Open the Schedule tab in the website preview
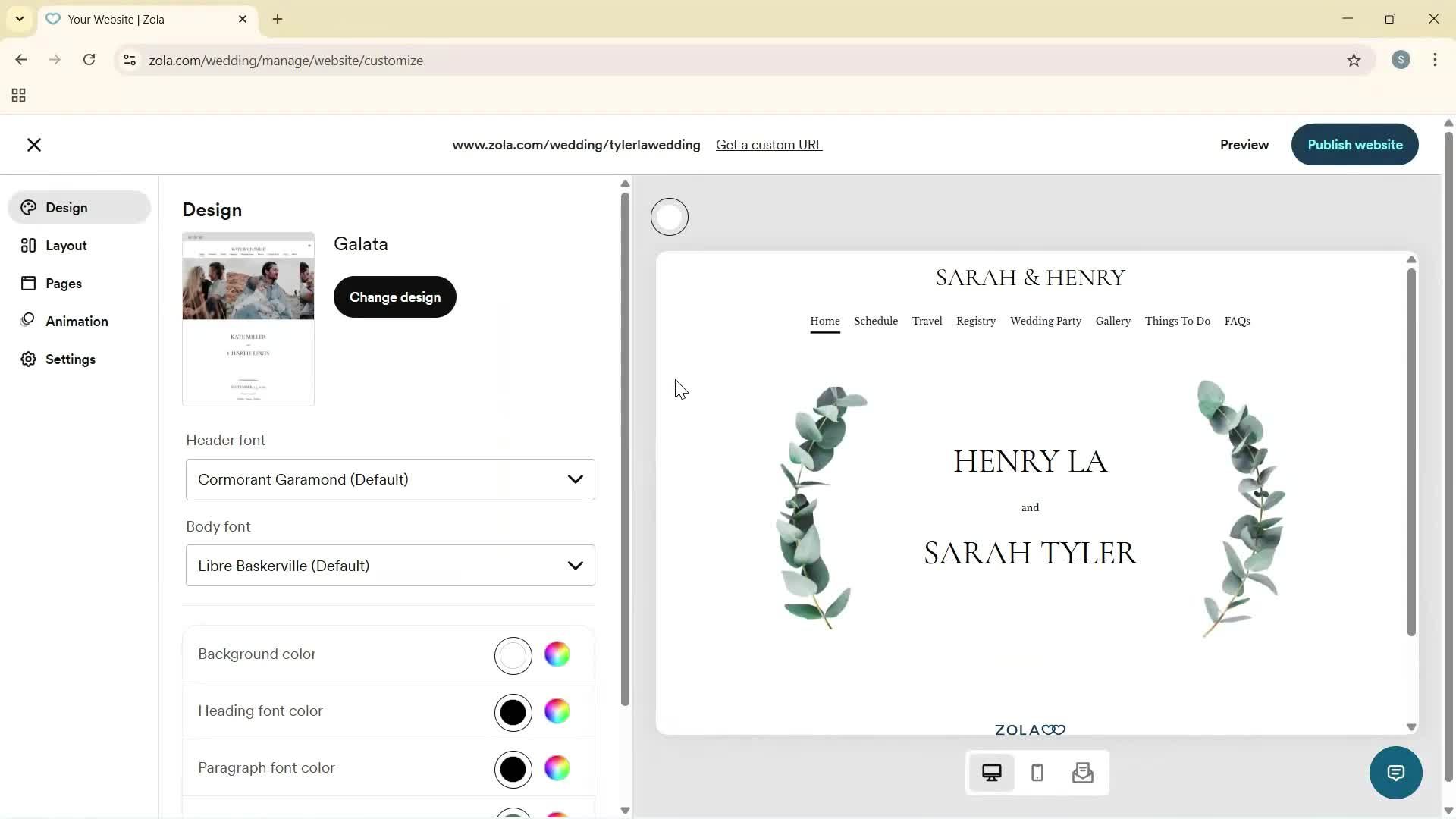The height and width of the screenshot is (819, 1456). click(875, 321)
